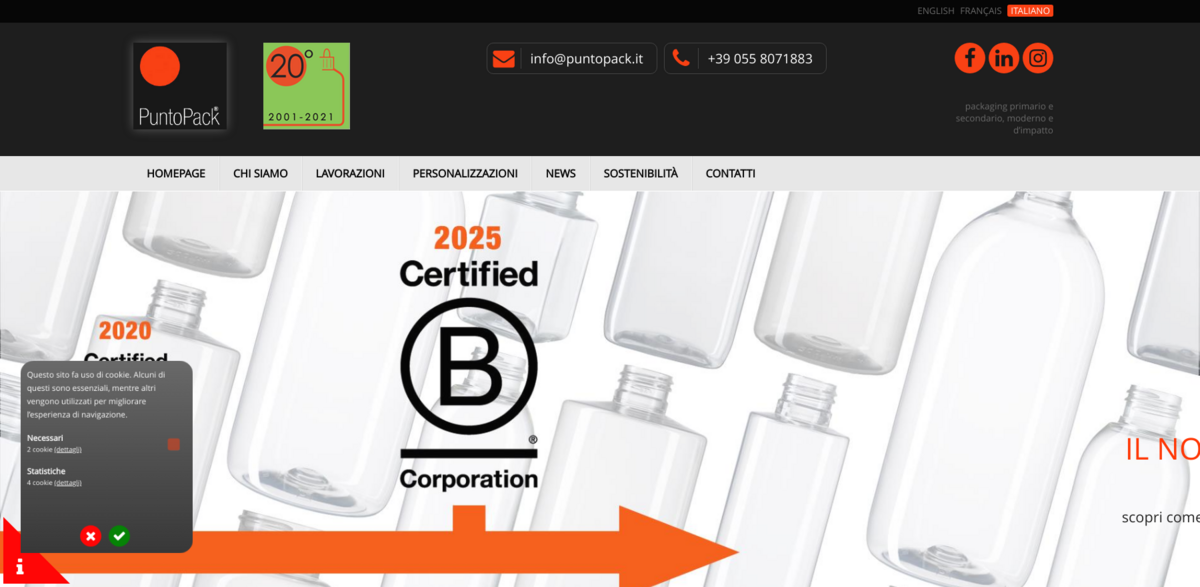This screenshot has height=587, width=1200.
Task: Expand dettagli for Necessari cookies
Action: [68, 450]
